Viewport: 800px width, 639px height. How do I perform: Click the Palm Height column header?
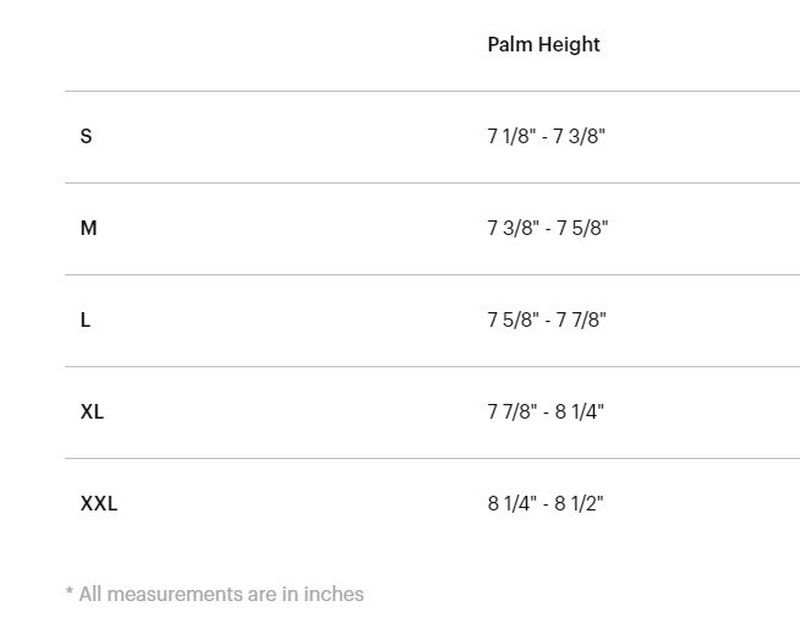point(543,45)
